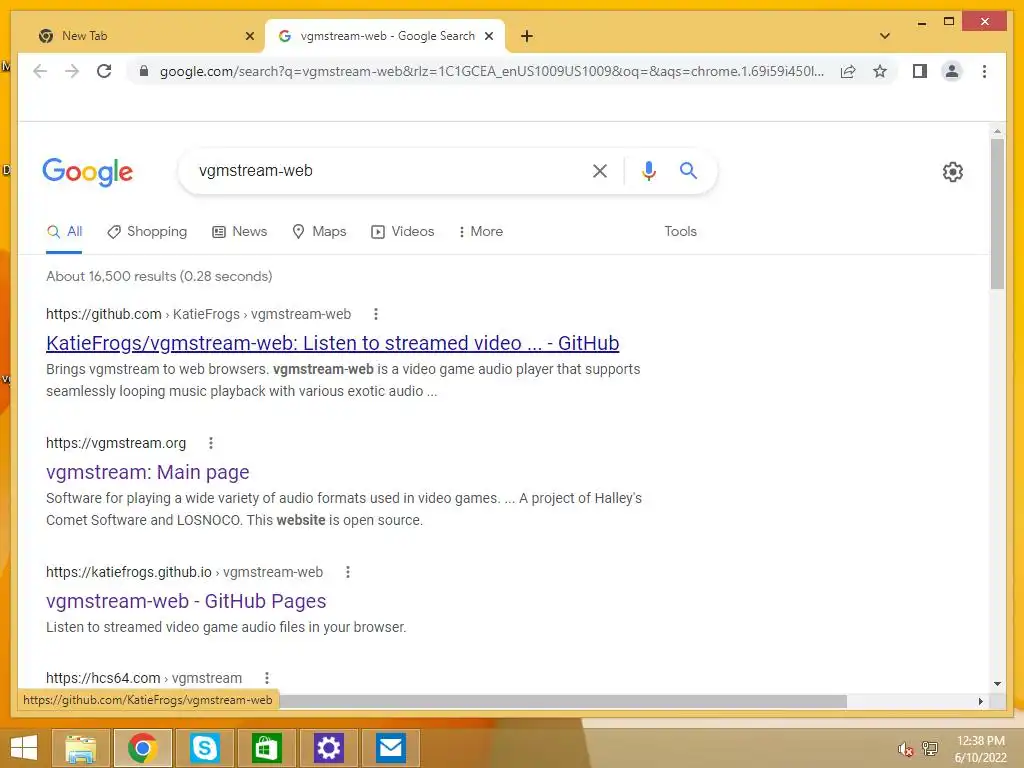The height and width of the screenshot is (768, 1024).
Task: Open File Explorer from taskbar
Action: tap(80, 748)
